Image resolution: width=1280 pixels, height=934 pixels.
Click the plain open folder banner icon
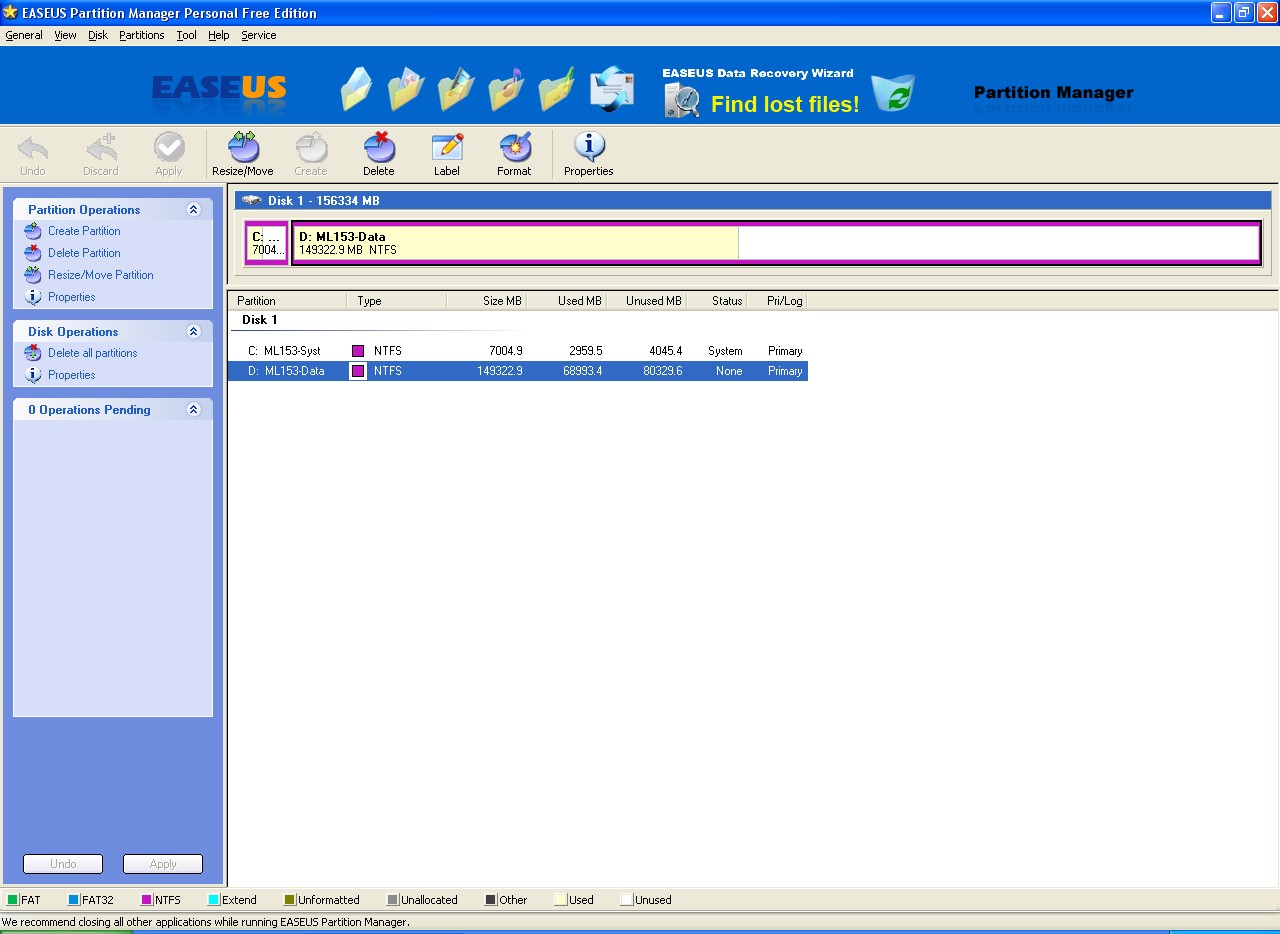tap(356, 90)
